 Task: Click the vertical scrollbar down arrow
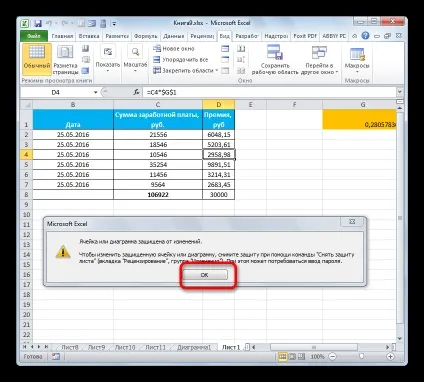[400, 339]
